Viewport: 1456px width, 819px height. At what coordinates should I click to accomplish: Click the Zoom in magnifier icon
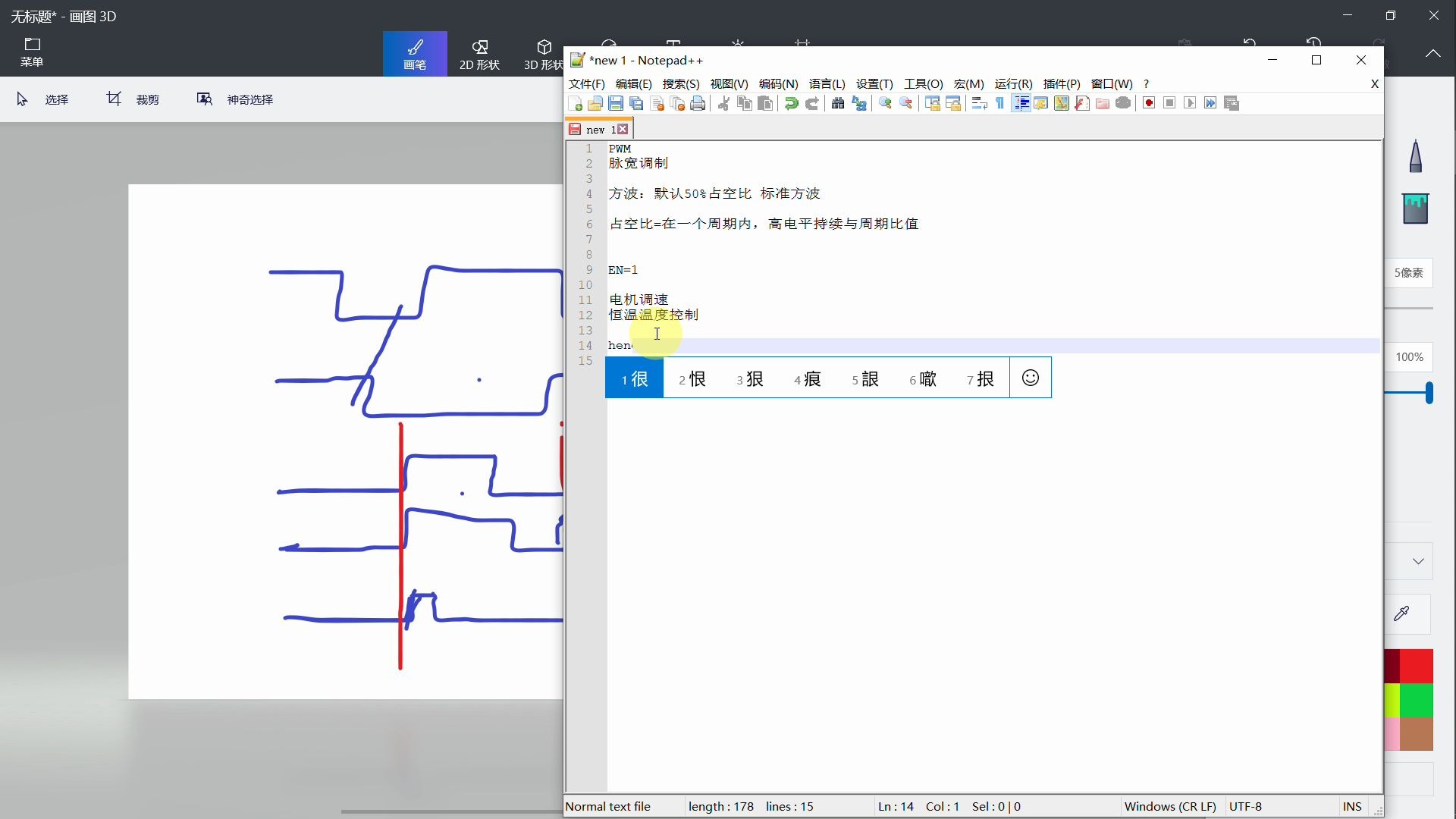point(885,104)
